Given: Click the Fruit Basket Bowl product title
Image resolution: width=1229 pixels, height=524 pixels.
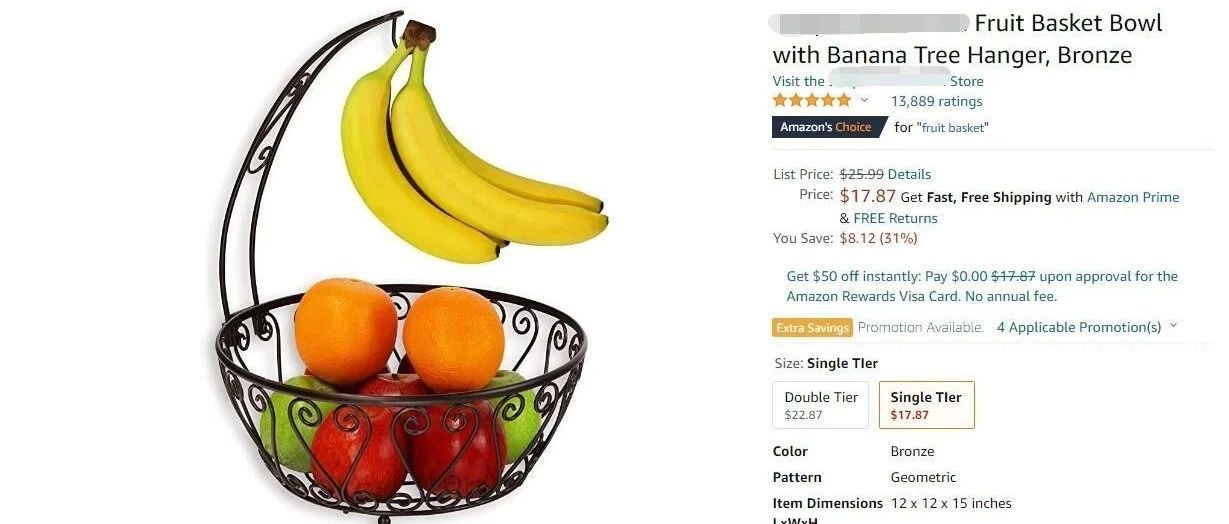Looking at the screenshot, I should tap(967, 39).
